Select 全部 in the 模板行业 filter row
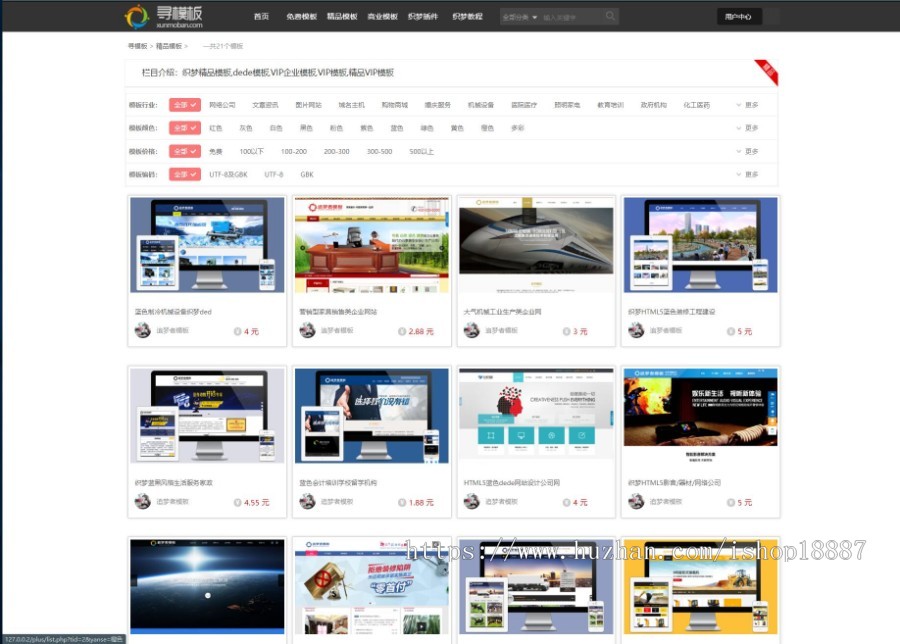Screen dimensions: 900x644 point(184,105)
